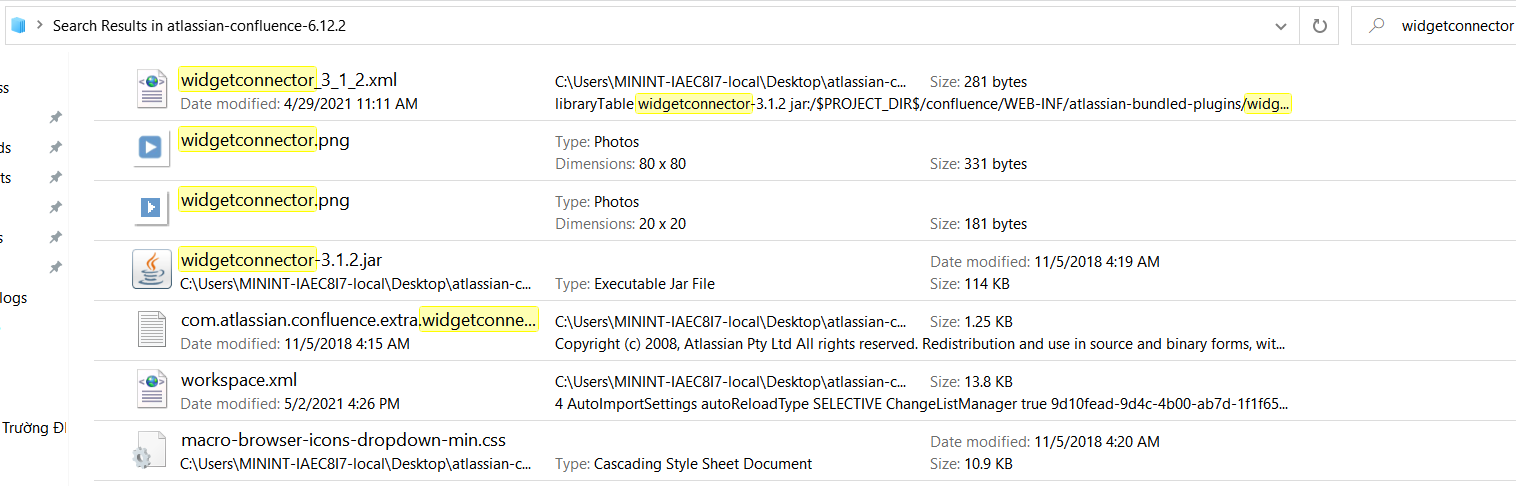This screenshot has width=1516, height=486.
Task: Select the 80 x 80 widgetconnector.png icon
Action: click(151, 149)
